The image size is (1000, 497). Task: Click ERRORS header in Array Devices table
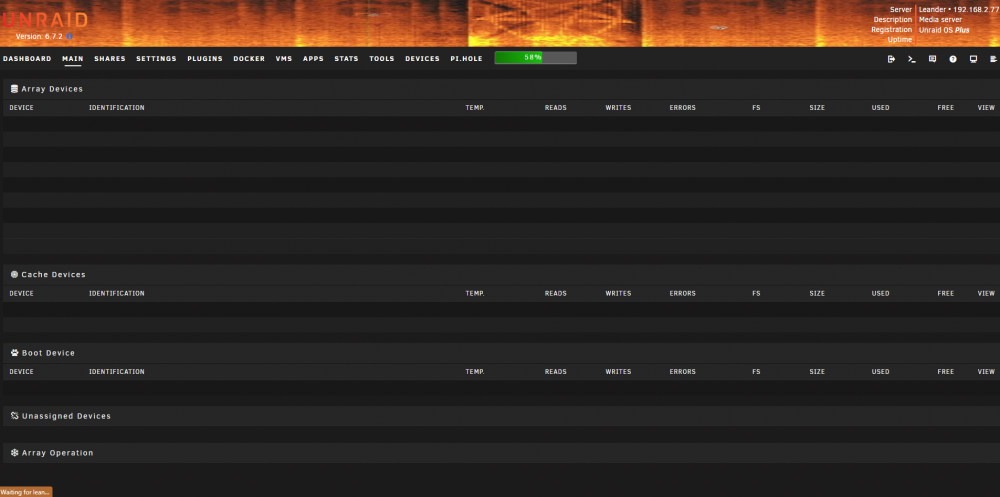tap(682, 108)
